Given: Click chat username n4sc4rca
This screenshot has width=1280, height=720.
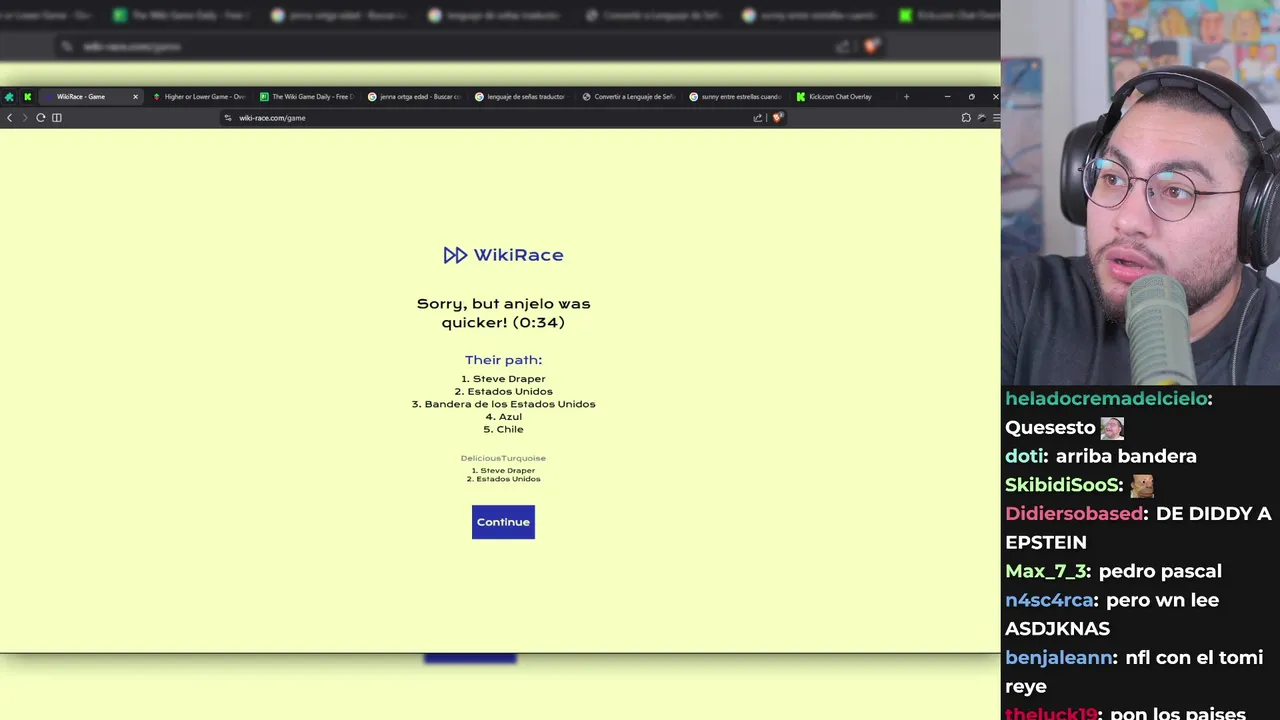Looking at the screenshot, I should (x=1049, y=600).
